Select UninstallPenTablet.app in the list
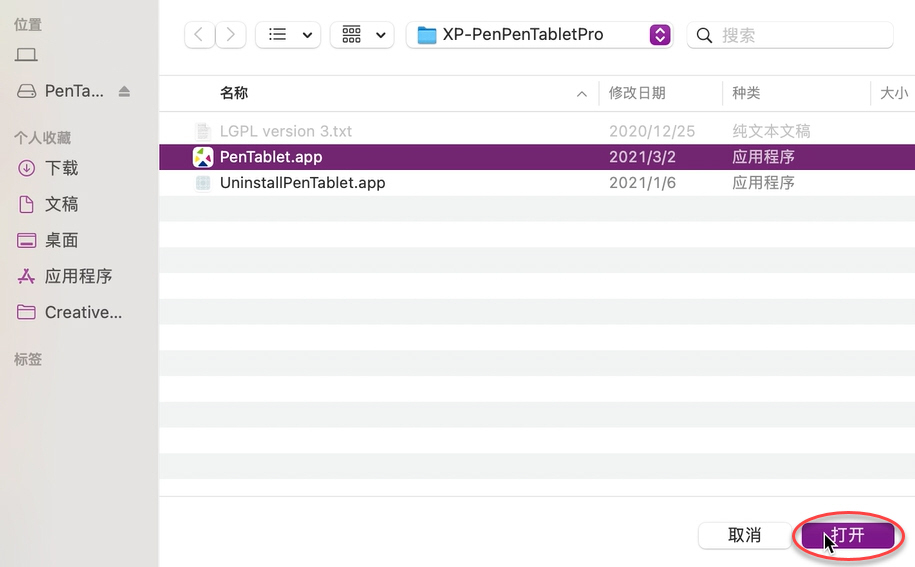 tap(302, 183)
